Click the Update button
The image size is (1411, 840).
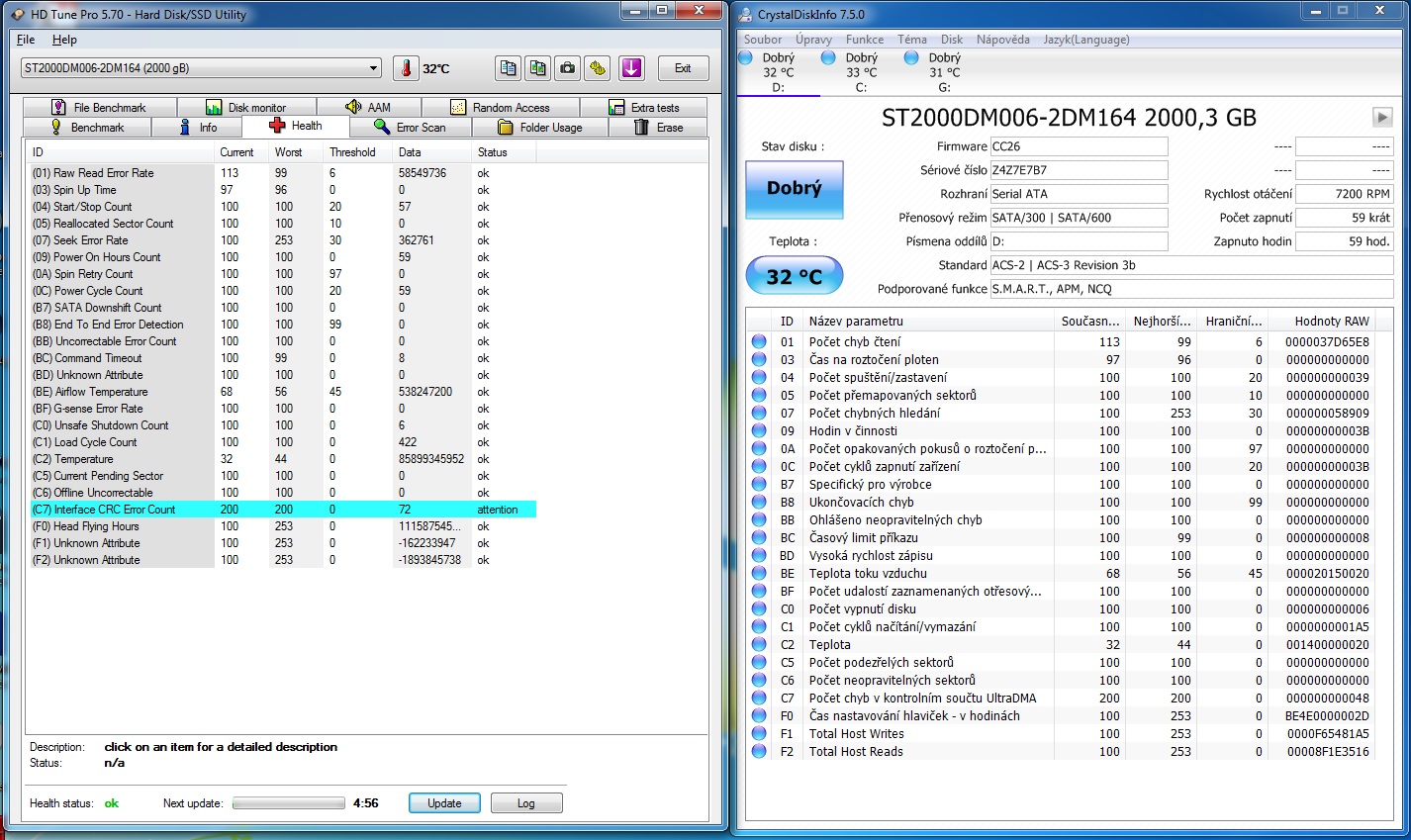tap(444, 803)
